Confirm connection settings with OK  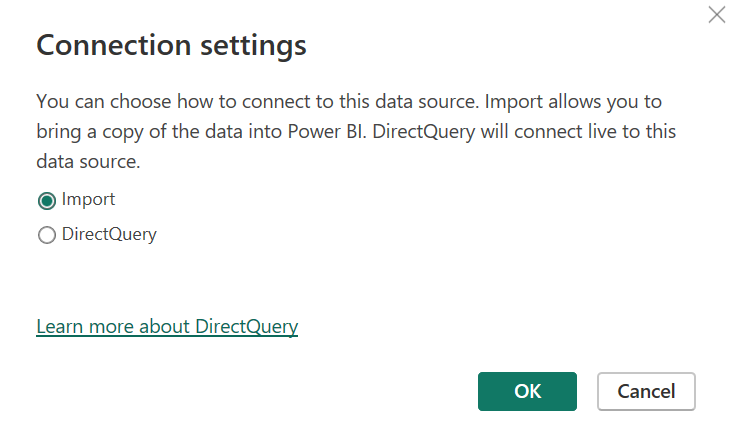[527, 391]
